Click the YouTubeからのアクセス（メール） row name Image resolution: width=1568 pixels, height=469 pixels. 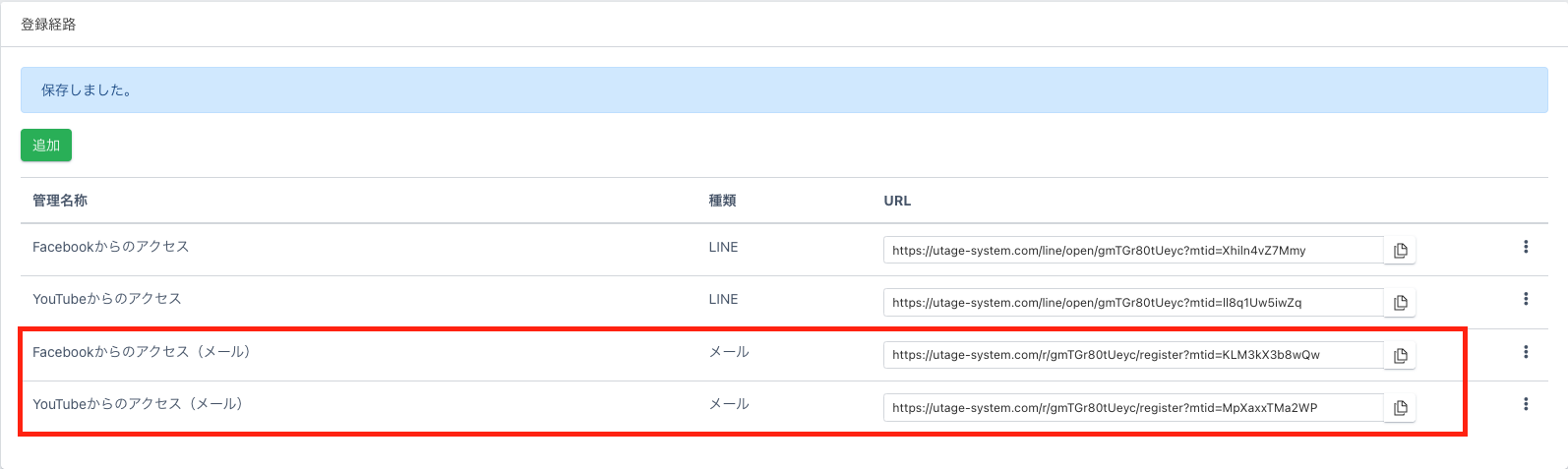(138, 404)
